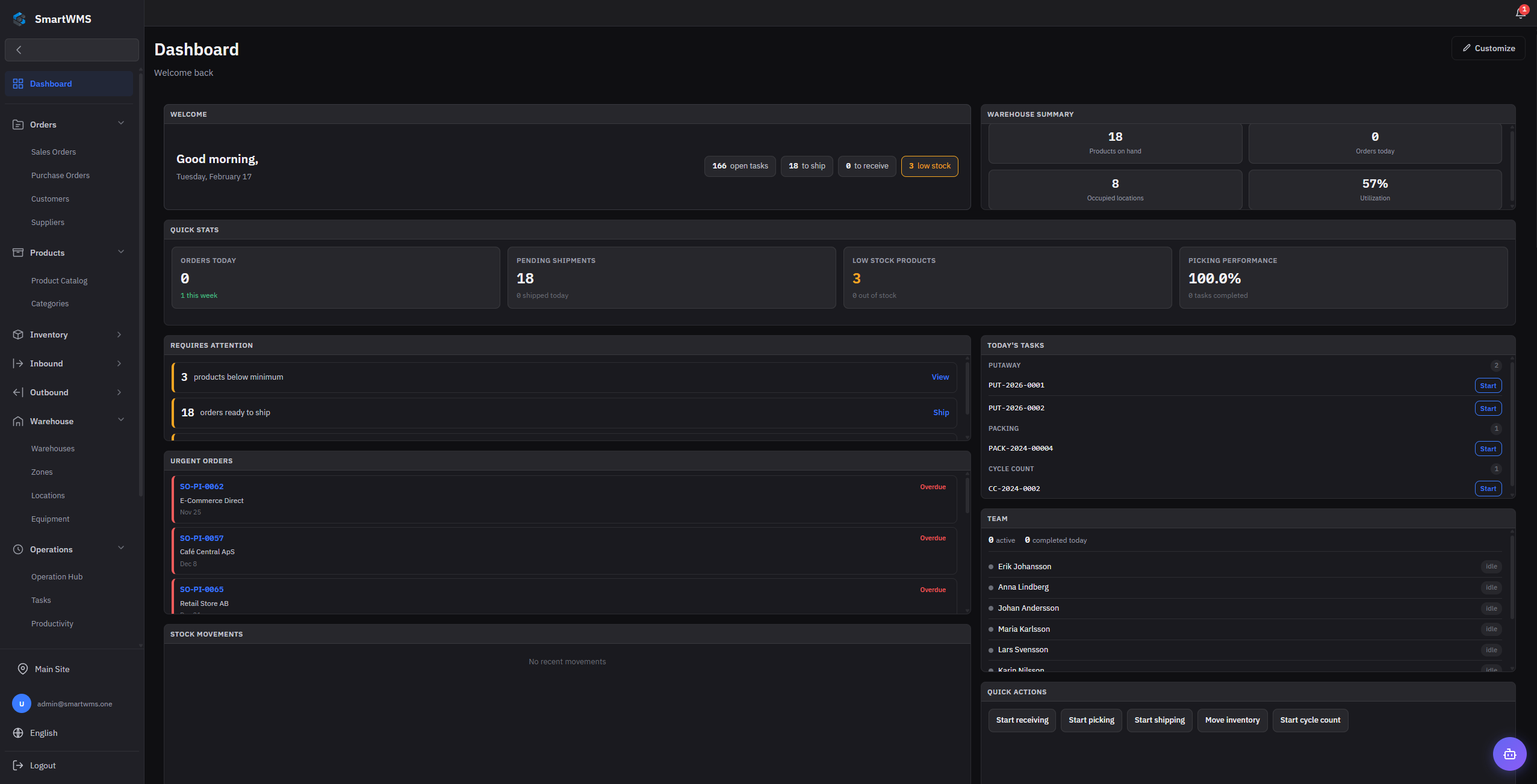Click the AI assistant robot icon
1537x784 pixels.
click(x=1509, y=754)
